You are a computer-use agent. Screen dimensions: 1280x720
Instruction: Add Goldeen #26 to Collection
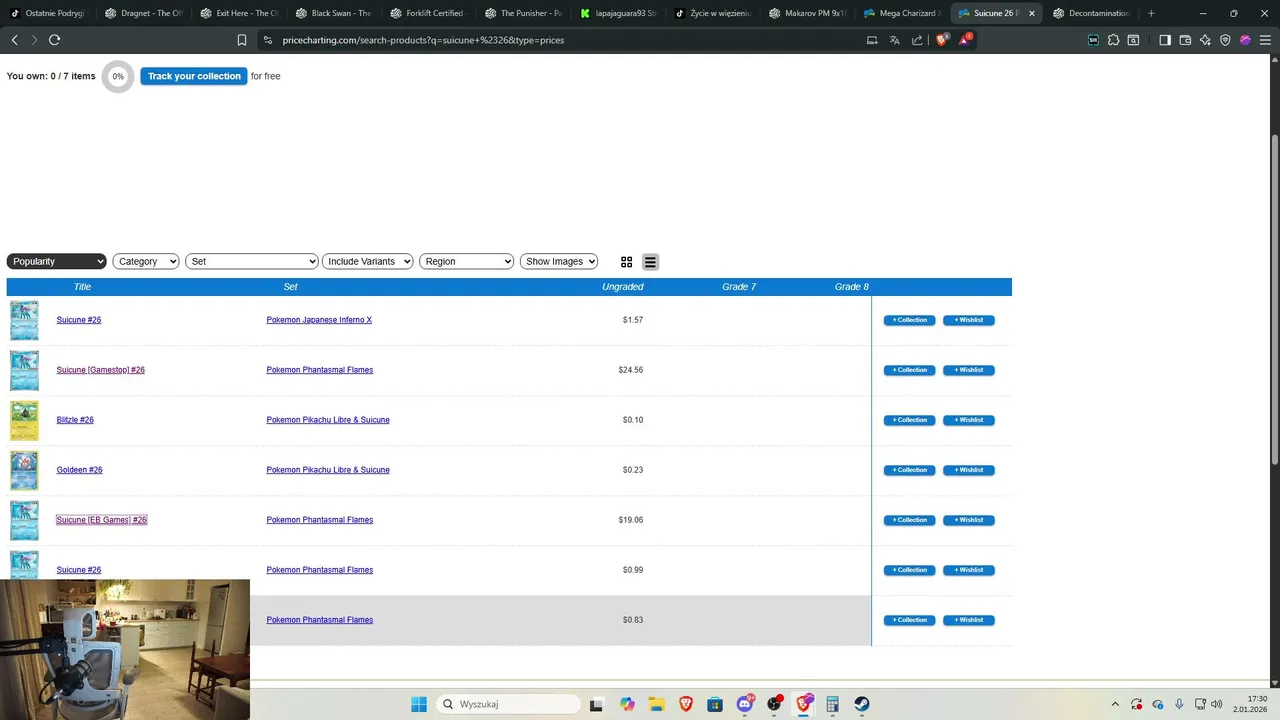tap(909, 470)
